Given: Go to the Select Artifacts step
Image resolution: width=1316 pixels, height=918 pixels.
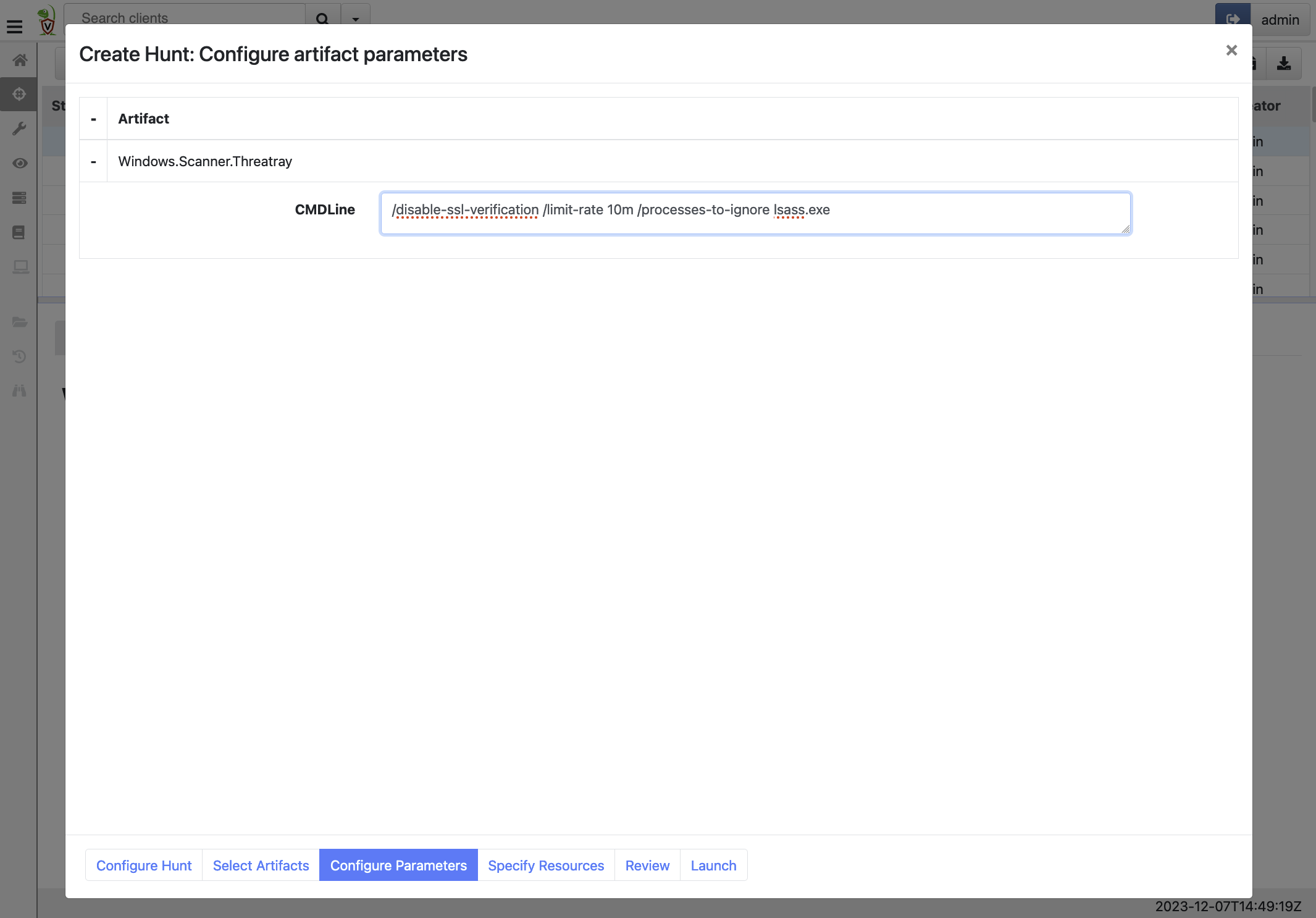Looking at the screenshot, I should coord(261,865).
